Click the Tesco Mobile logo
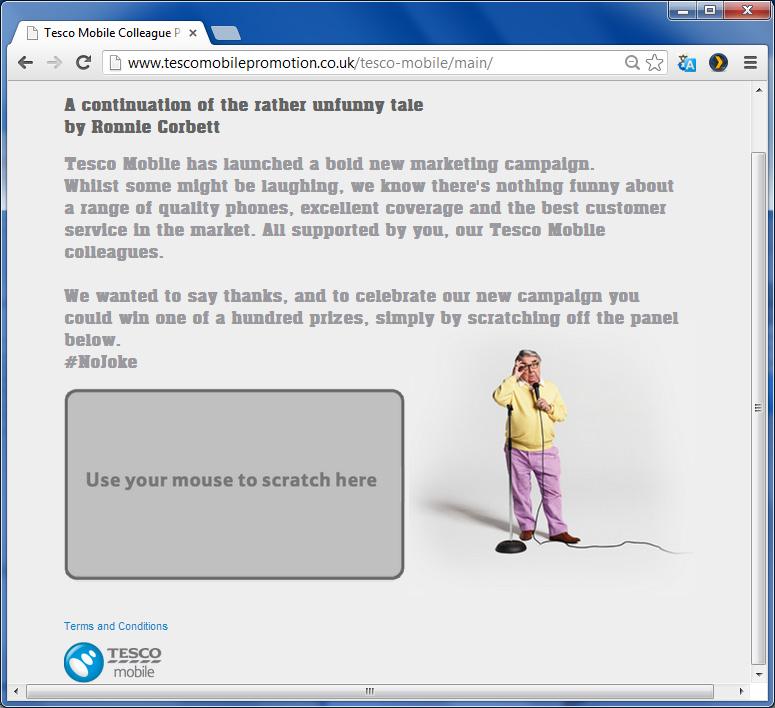 coord(113,662)
